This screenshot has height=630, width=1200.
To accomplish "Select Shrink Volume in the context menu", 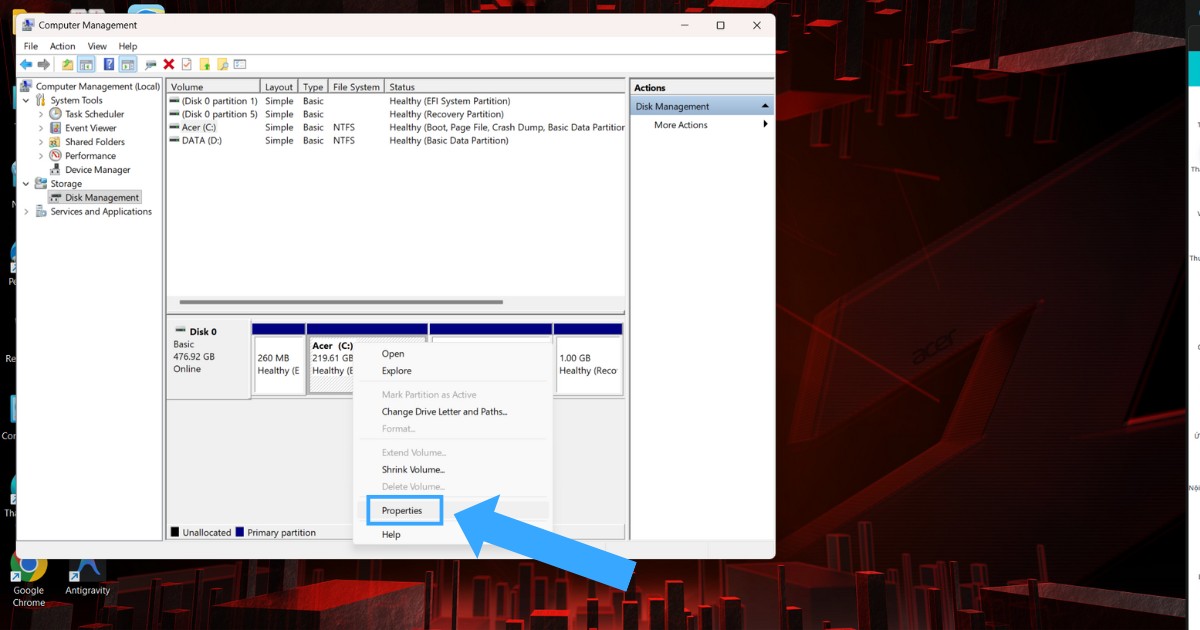I will pyautogui.click(x=413, y=470).
